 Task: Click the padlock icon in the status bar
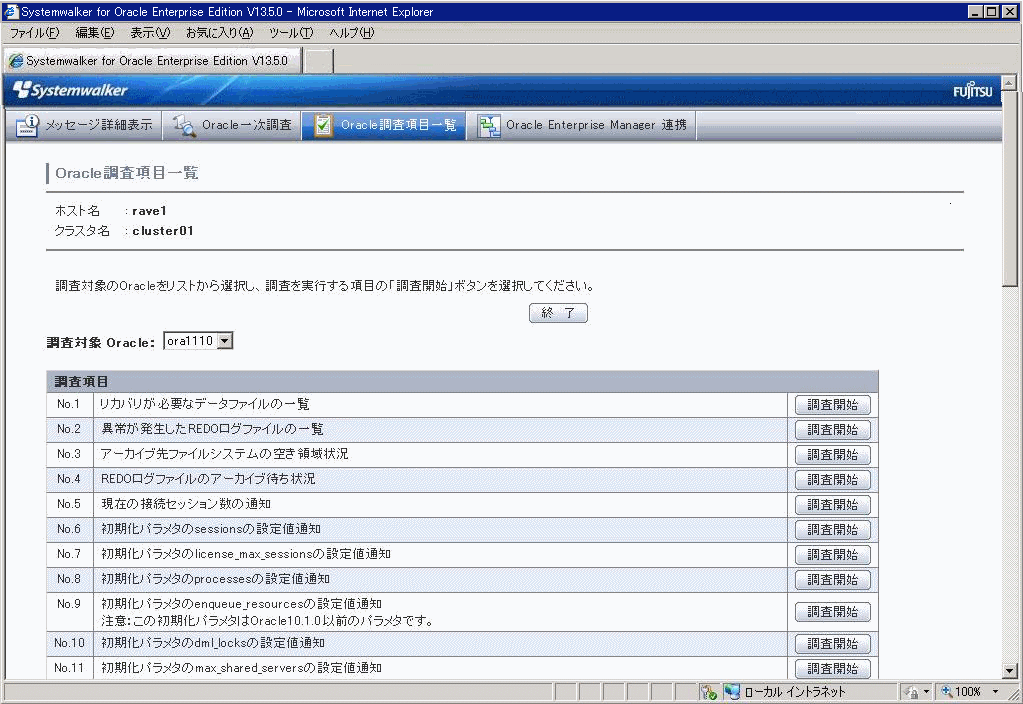(912, 692)
